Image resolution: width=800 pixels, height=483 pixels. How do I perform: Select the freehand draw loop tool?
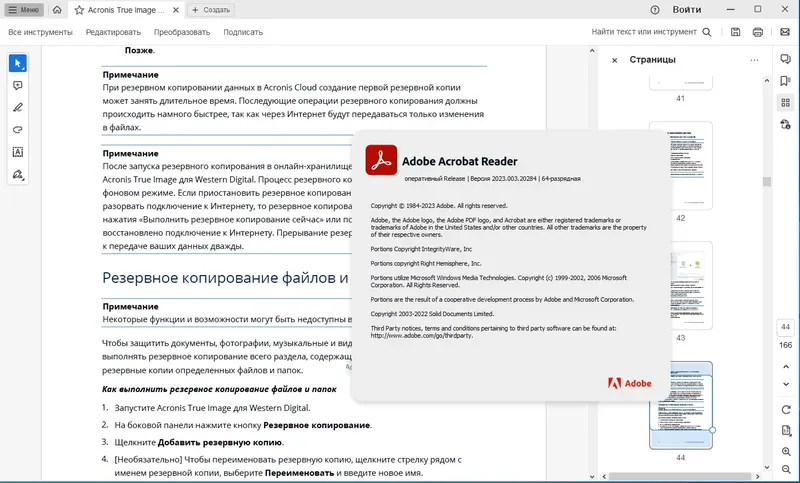(x=18, y=130)
